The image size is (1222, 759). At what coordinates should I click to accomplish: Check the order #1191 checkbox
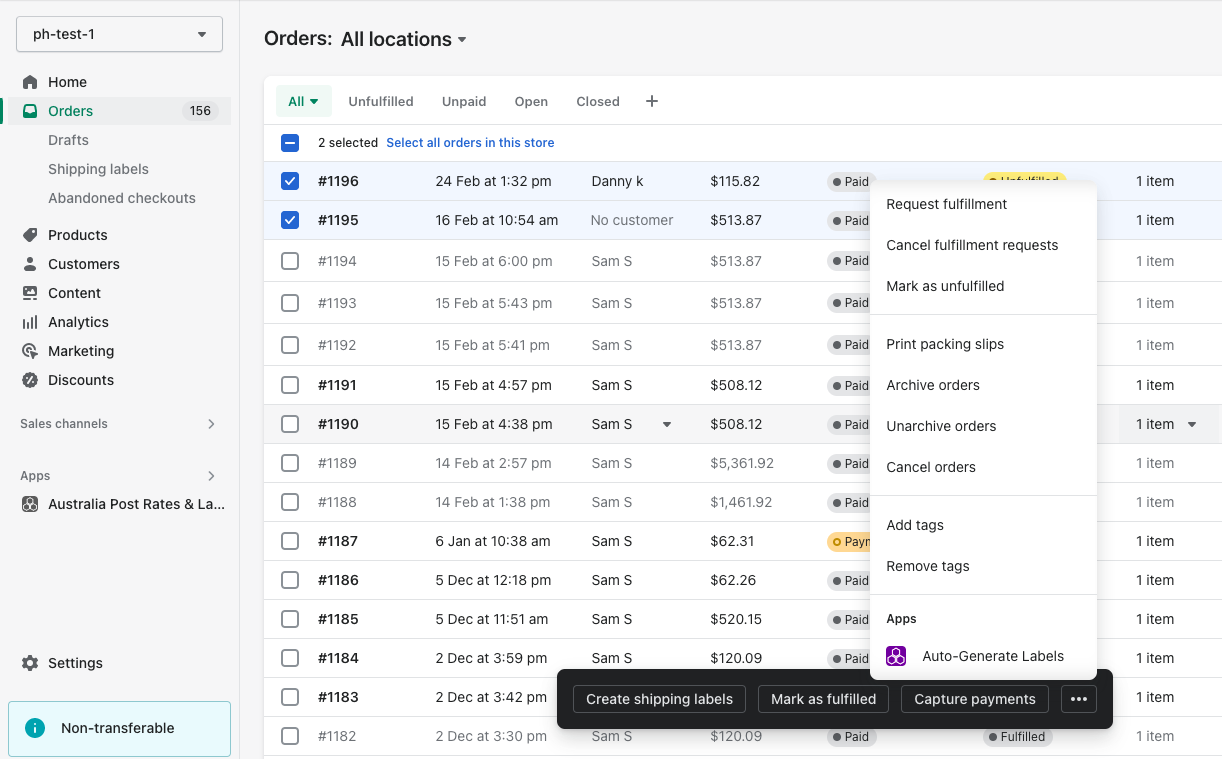(290, 385)
